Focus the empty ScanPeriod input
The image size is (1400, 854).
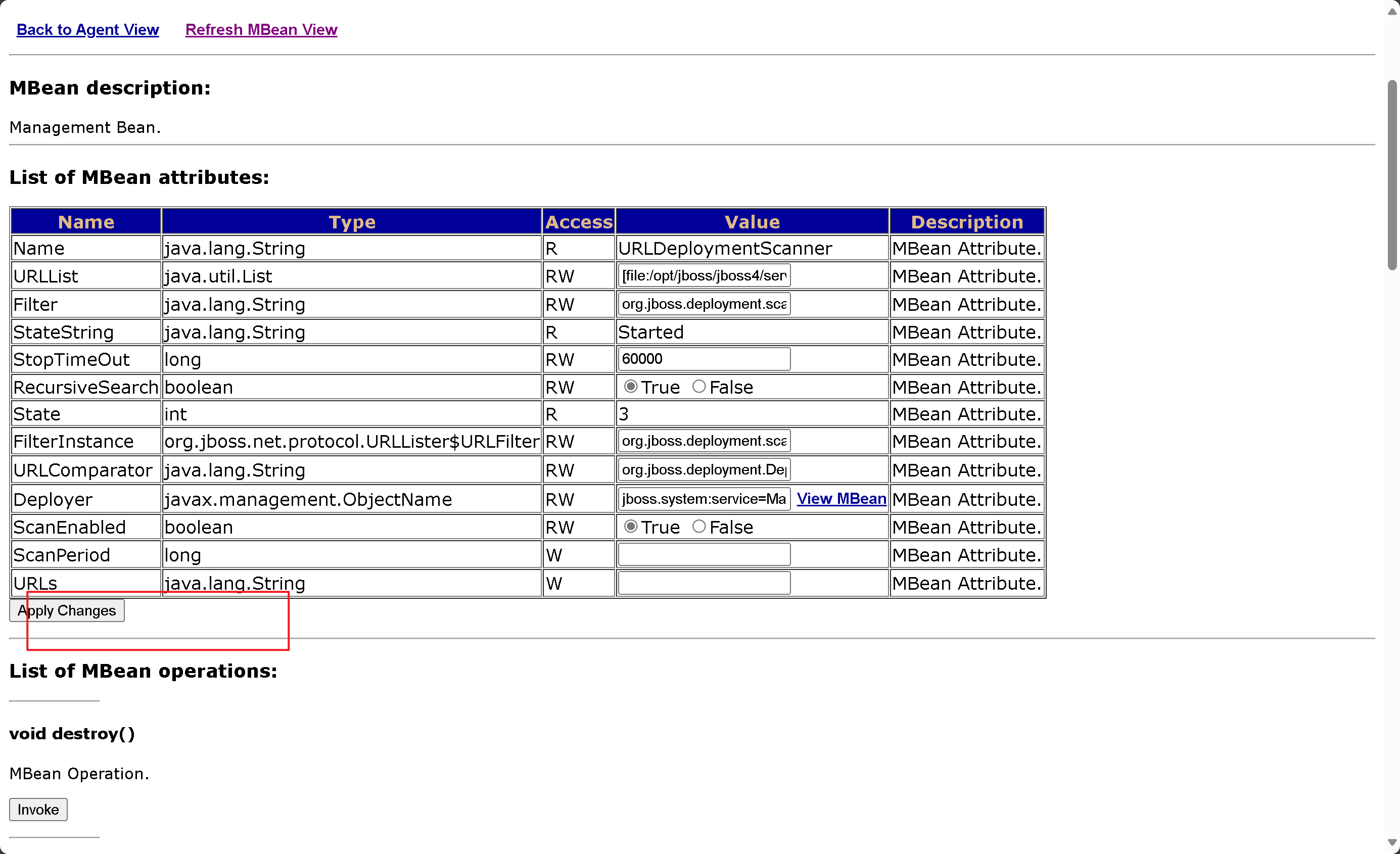click(x=704, y=554)
